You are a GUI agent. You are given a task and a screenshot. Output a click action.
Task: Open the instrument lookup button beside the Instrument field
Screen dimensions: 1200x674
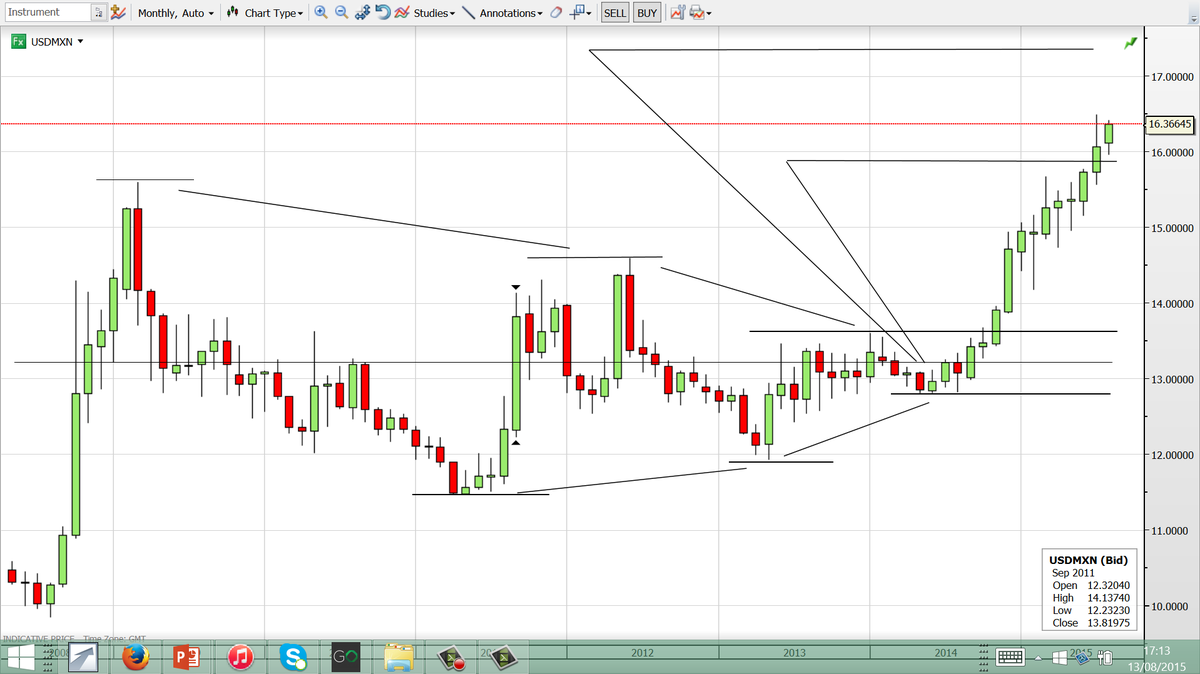[x=98, y=13]
